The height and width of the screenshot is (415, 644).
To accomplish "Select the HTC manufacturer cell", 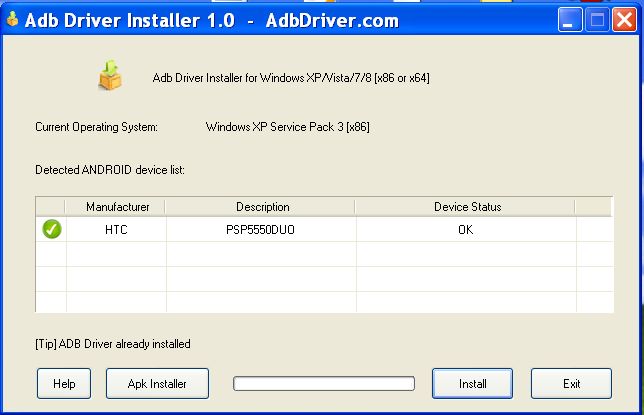I will point(117,230).
